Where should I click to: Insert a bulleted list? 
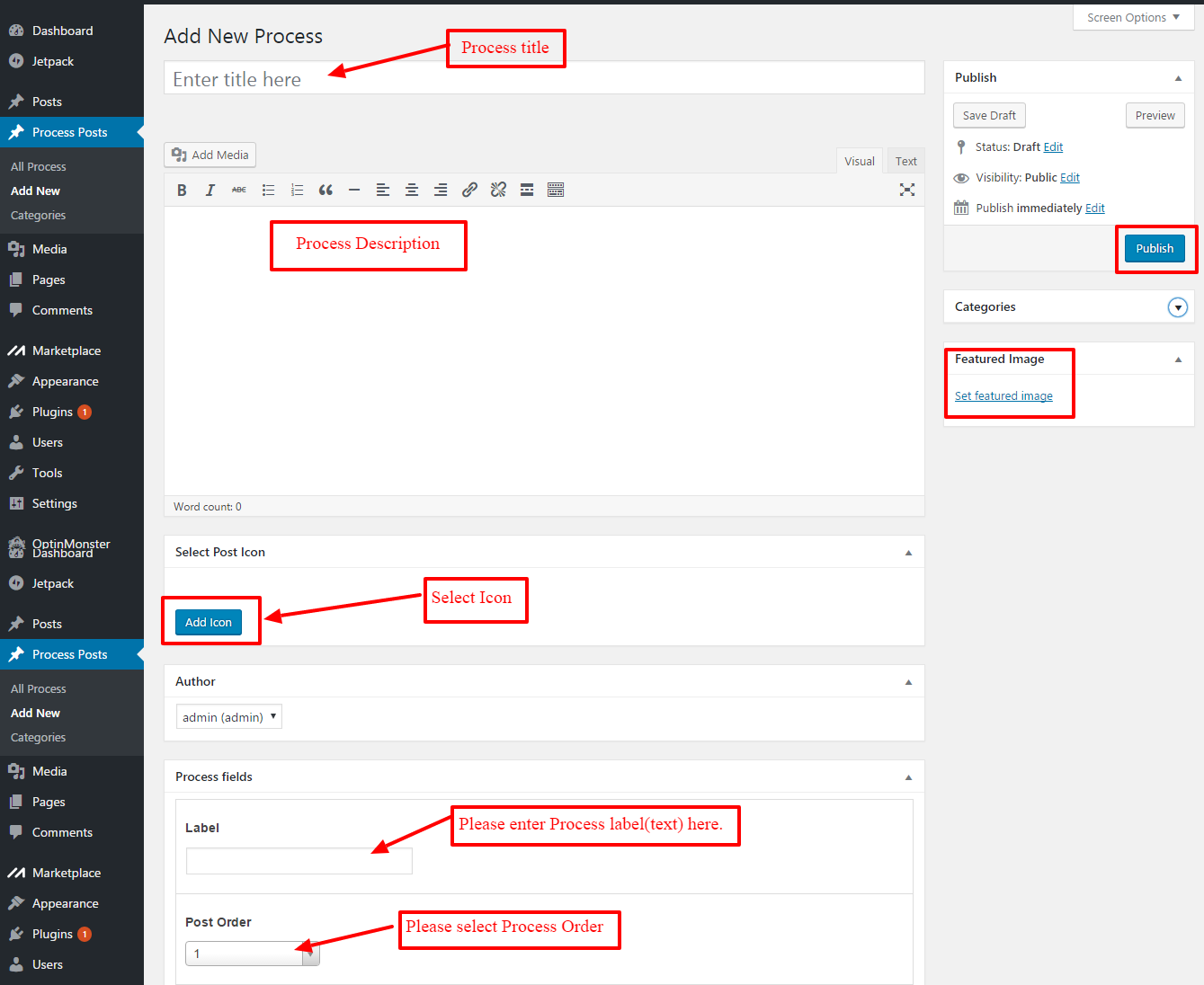click(x=268, y=190)
